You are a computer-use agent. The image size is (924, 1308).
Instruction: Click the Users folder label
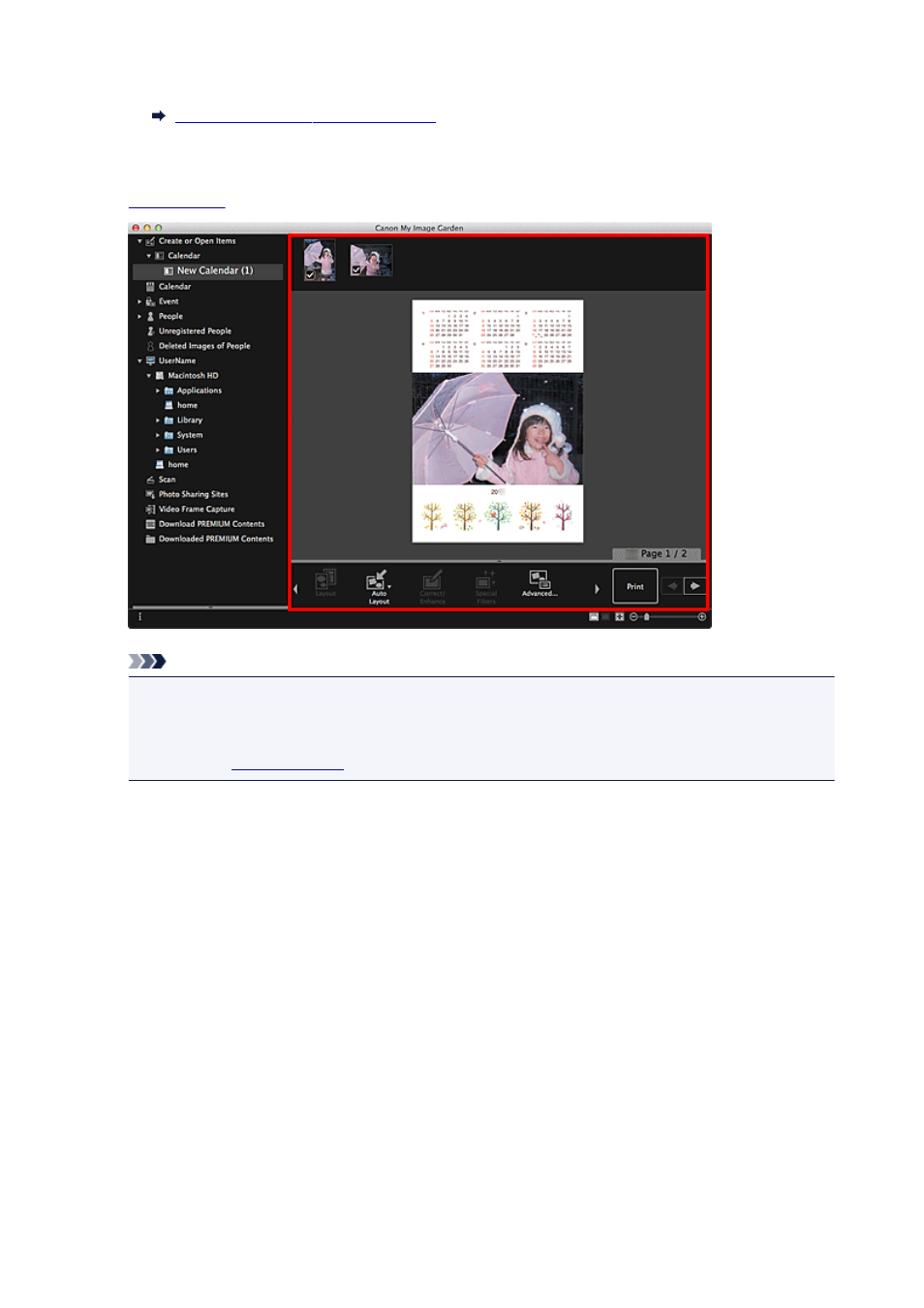click(187, 450)
